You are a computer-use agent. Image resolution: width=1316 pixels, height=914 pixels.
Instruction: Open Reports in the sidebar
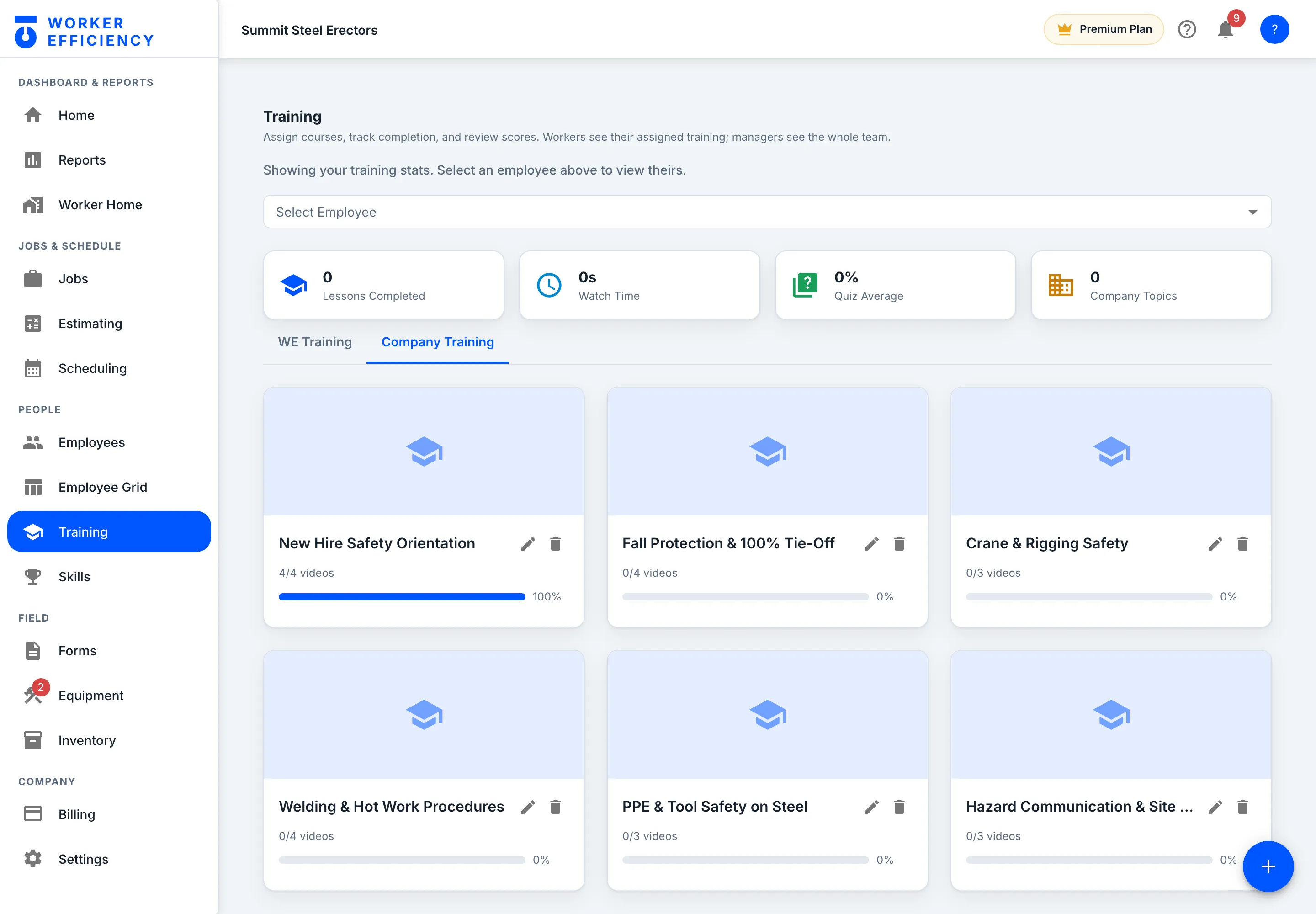(x=109, y=160)
